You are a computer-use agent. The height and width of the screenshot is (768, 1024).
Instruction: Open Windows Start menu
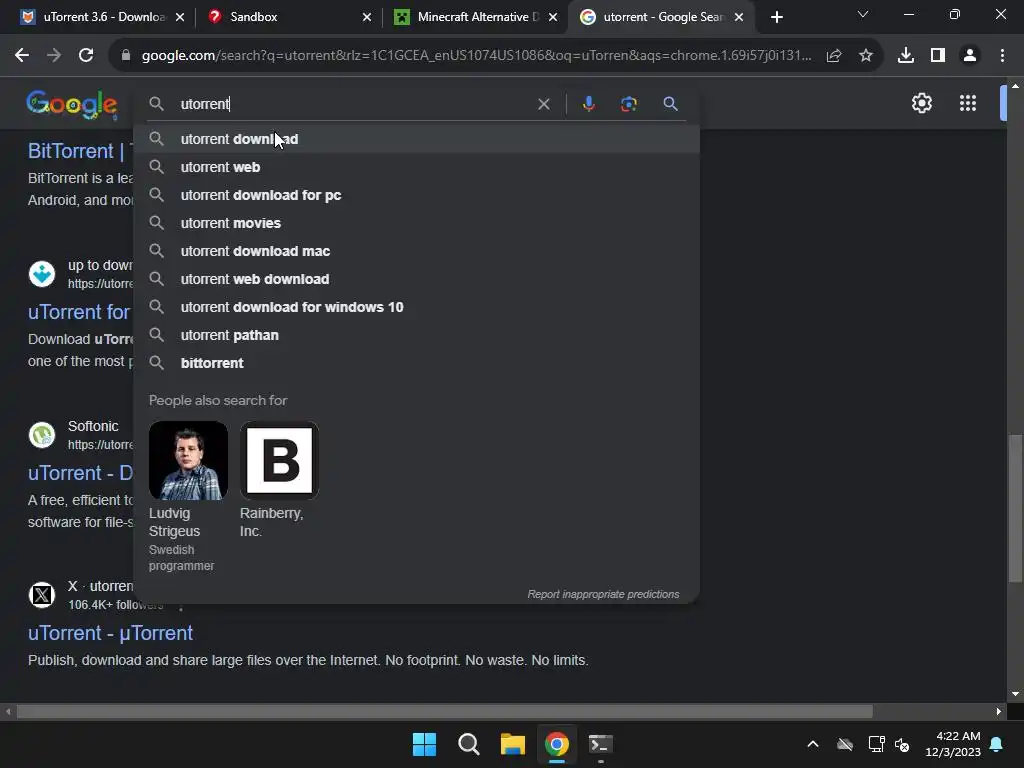(x=424, y=744)
